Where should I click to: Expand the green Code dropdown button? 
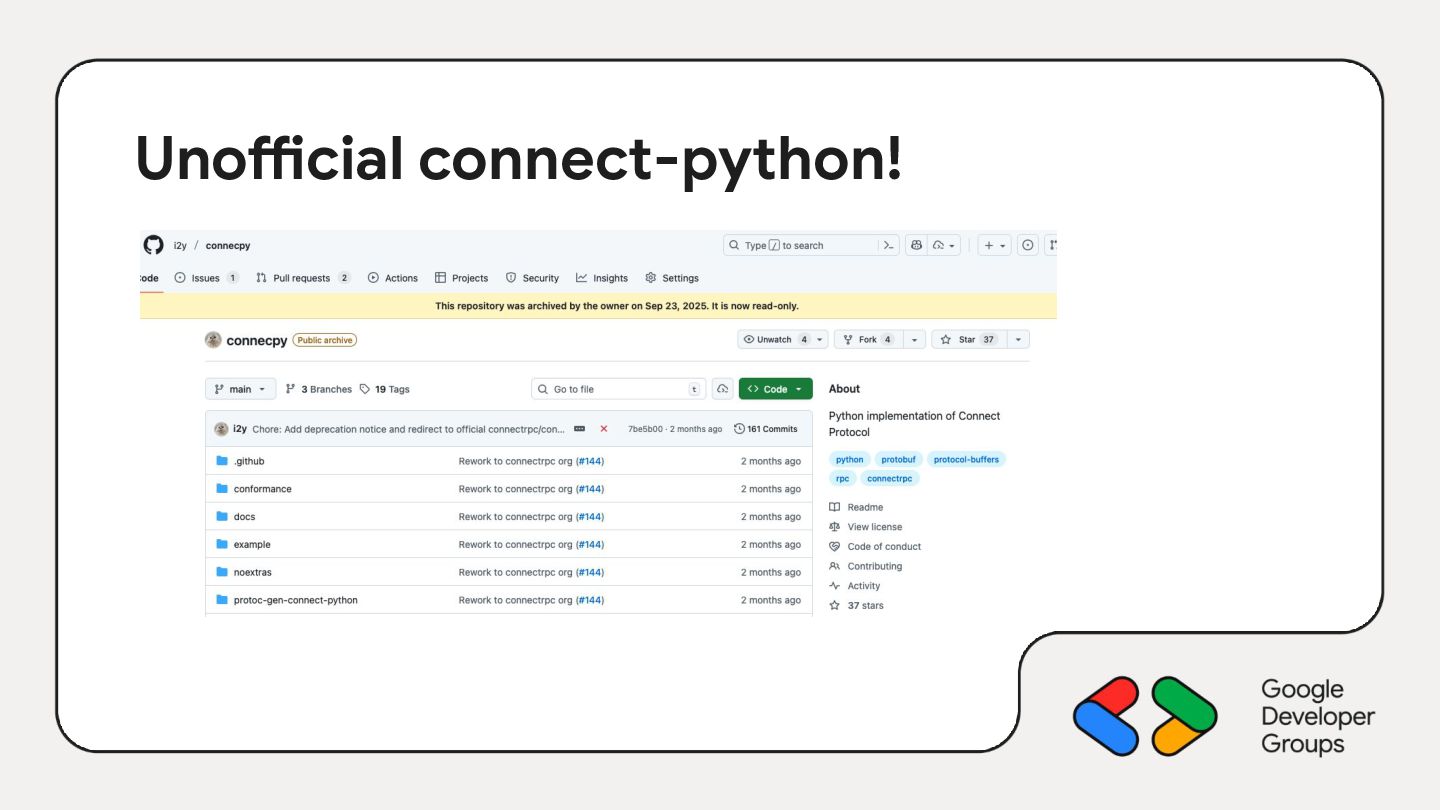[x=776, y=389]
